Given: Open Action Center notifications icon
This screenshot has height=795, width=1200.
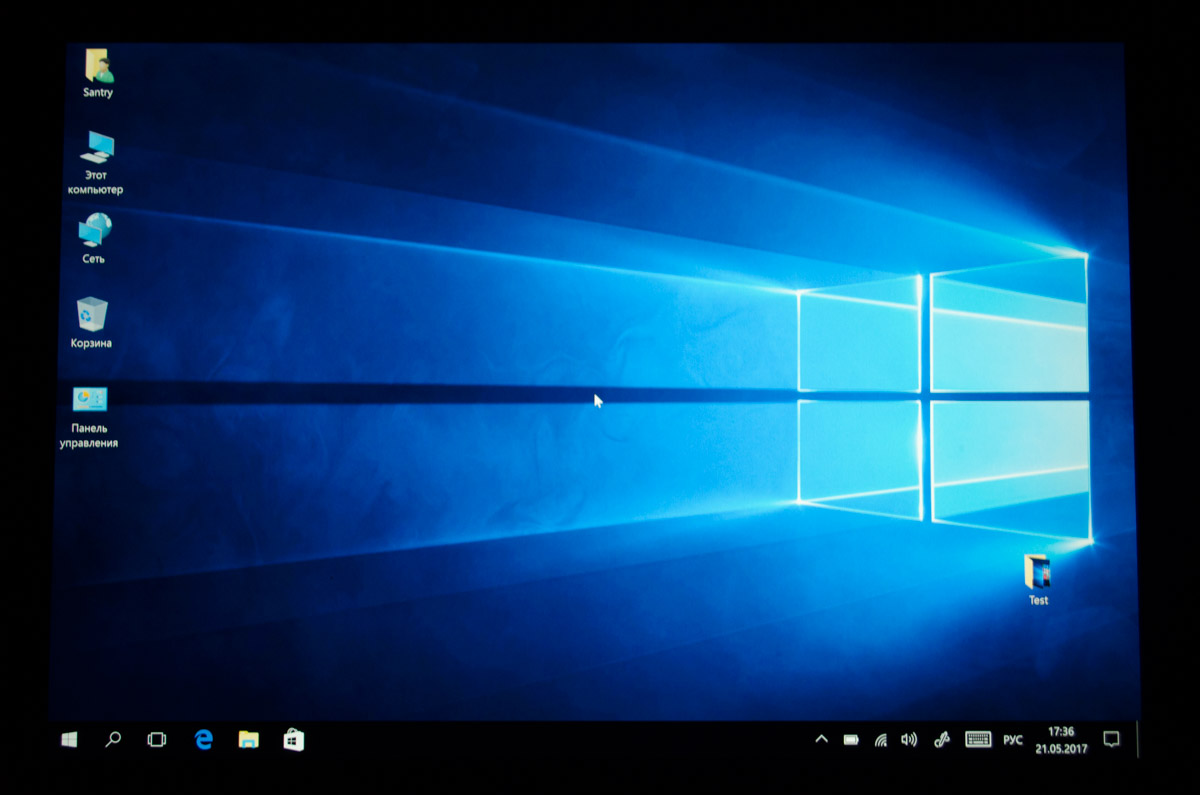Looking at the screenshot, I should tap(1111, 740).
